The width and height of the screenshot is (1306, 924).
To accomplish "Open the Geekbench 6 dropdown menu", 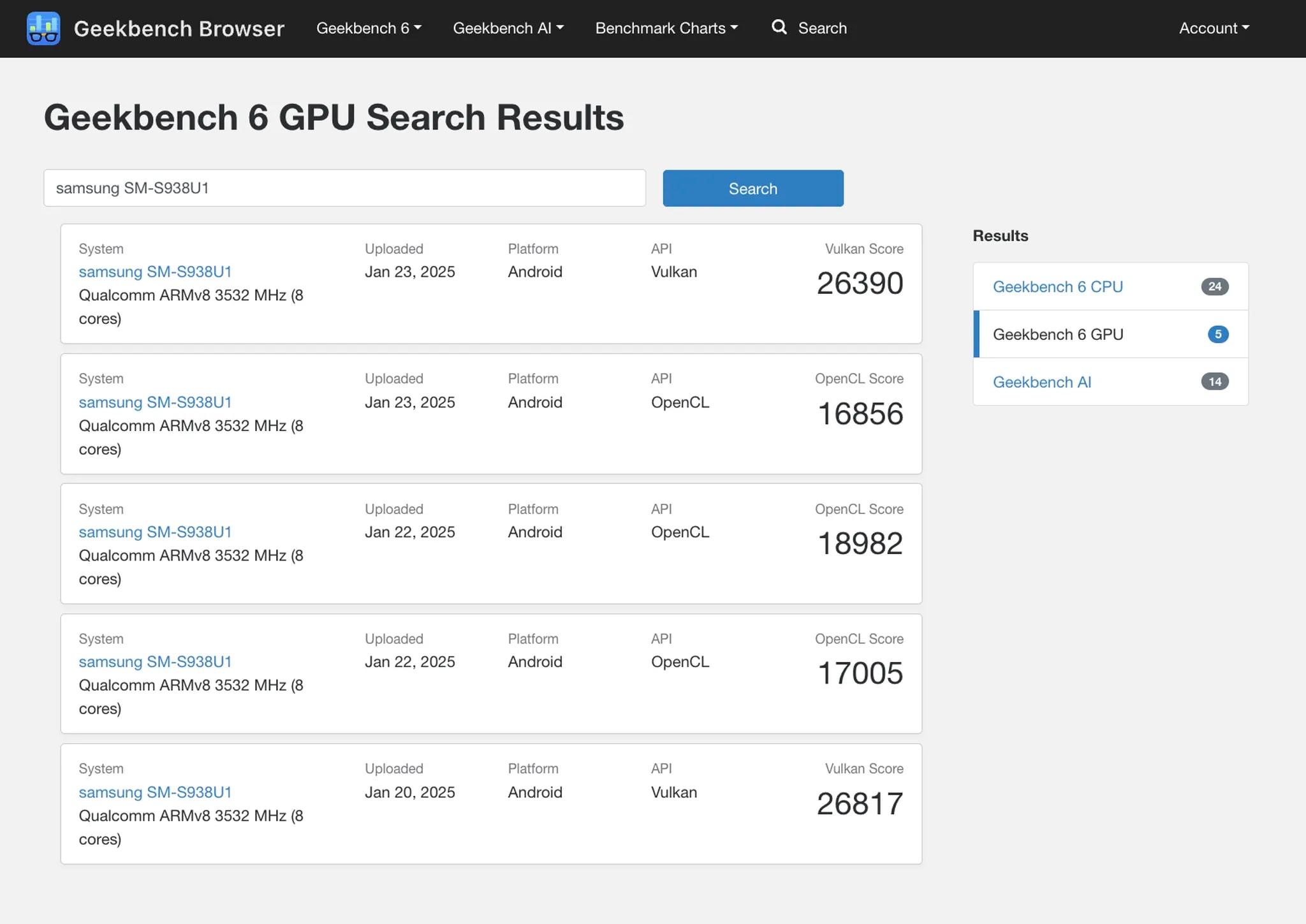I will [x=369, y=29].
